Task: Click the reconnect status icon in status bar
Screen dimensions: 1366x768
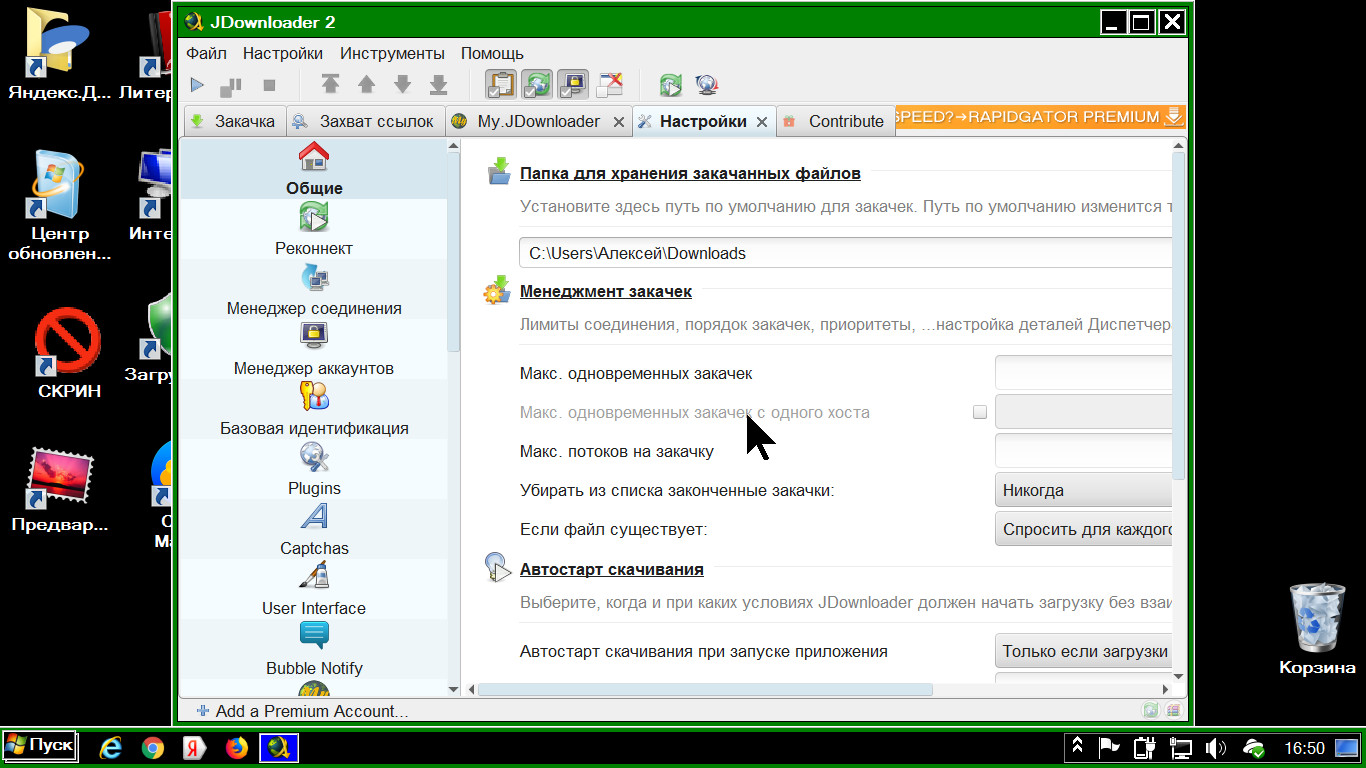Action: click(x=1150, y=710)
